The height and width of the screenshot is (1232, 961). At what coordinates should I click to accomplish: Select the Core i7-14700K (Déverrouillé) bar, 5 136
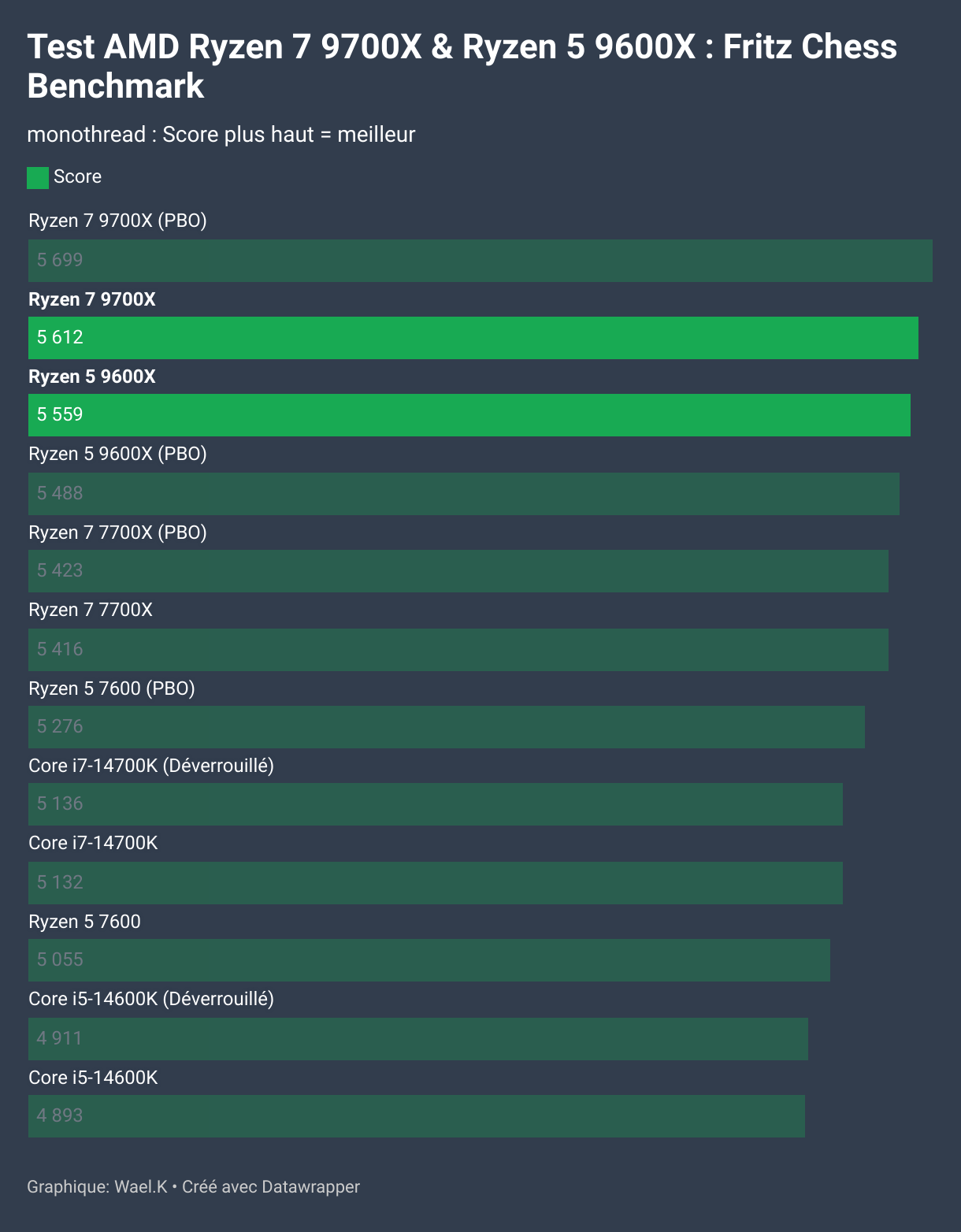[x=435, y=804]
